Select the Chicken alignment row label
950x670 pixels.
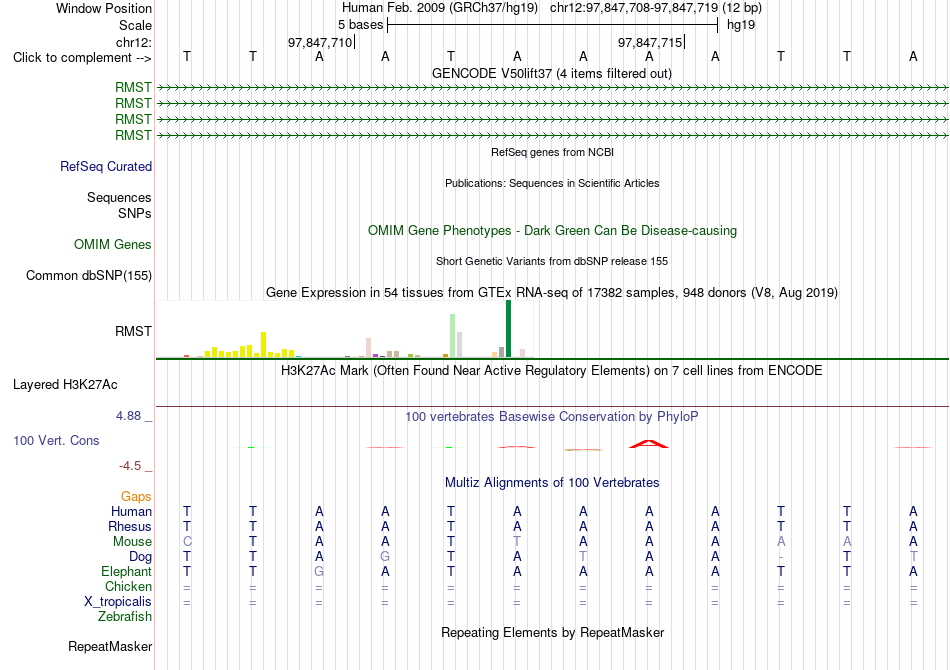(x=128, y=586)
